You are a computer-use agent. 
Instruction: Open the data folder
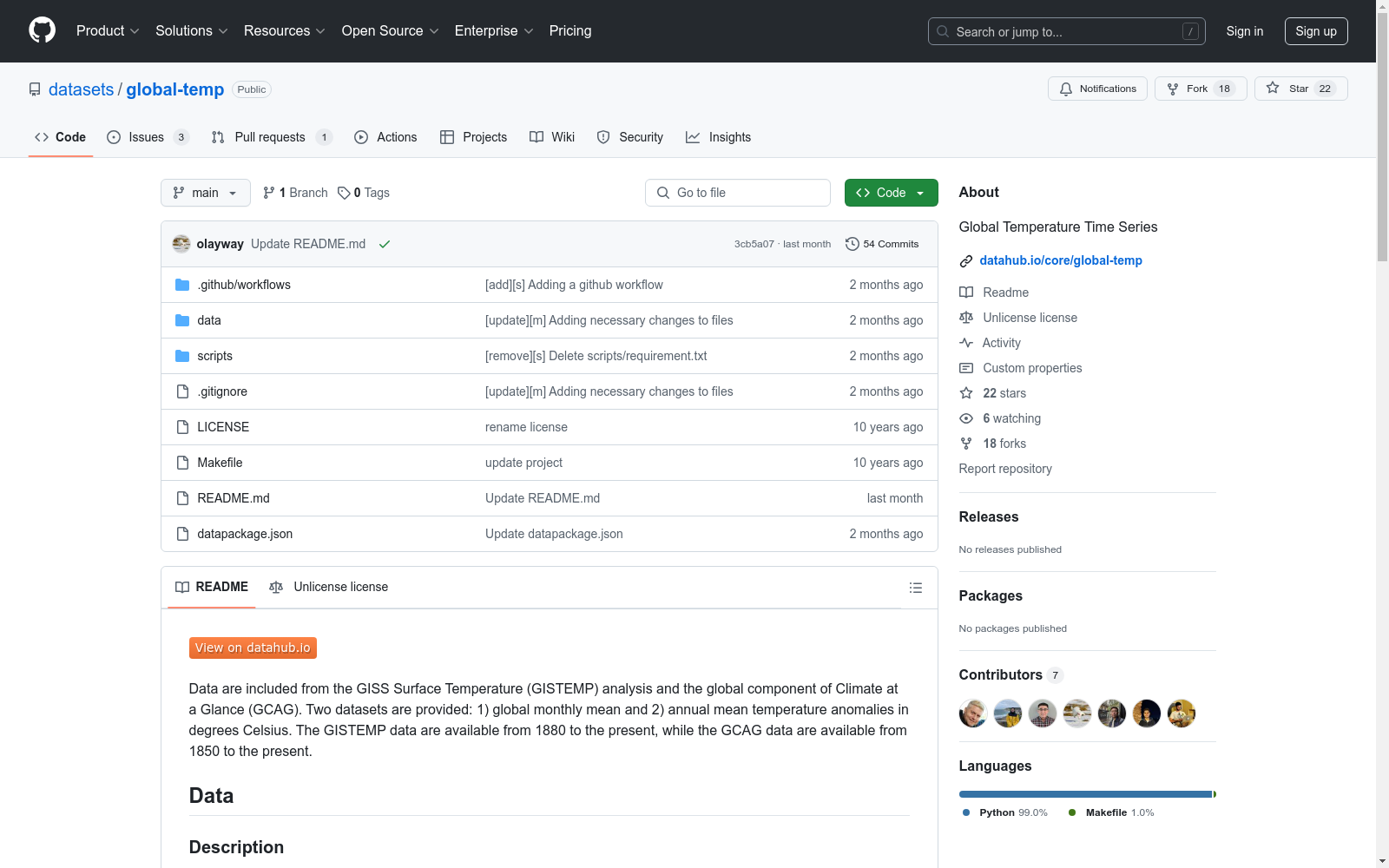(x=209, y=320)
